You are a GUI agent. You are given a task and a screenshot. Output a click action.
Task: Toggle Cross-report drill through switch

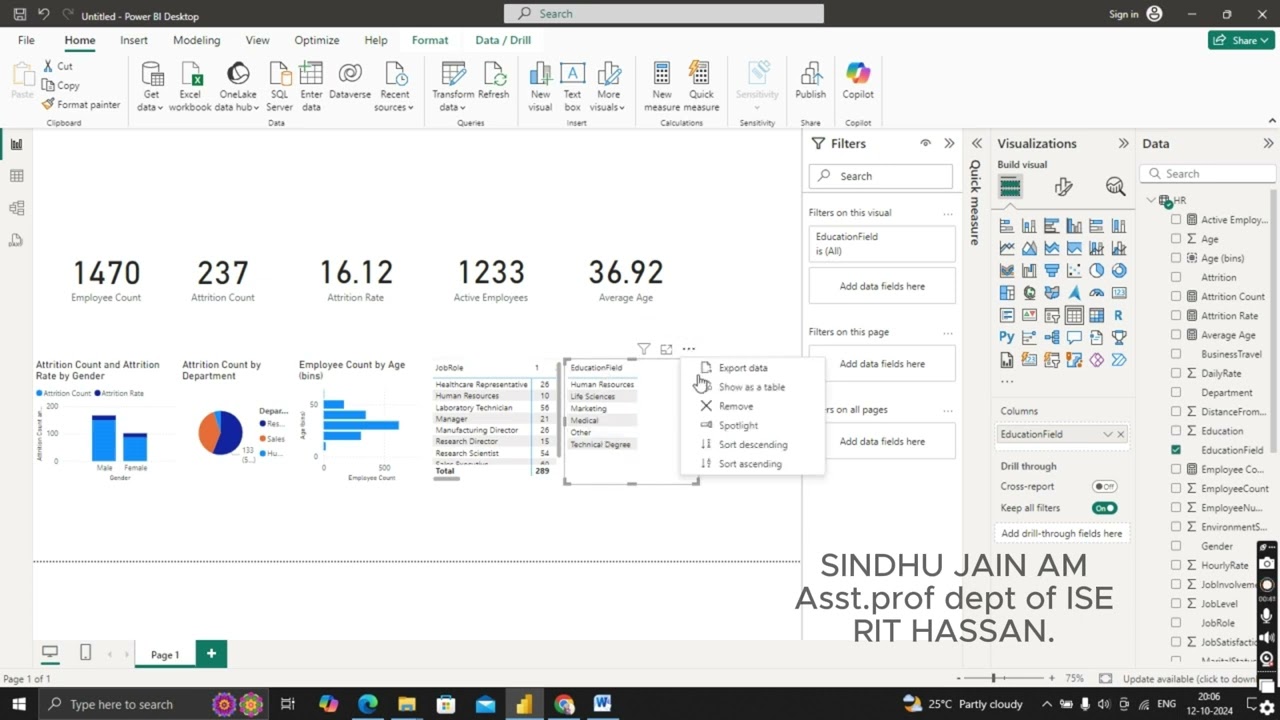pyautogui.click(x=1105, y=487)
